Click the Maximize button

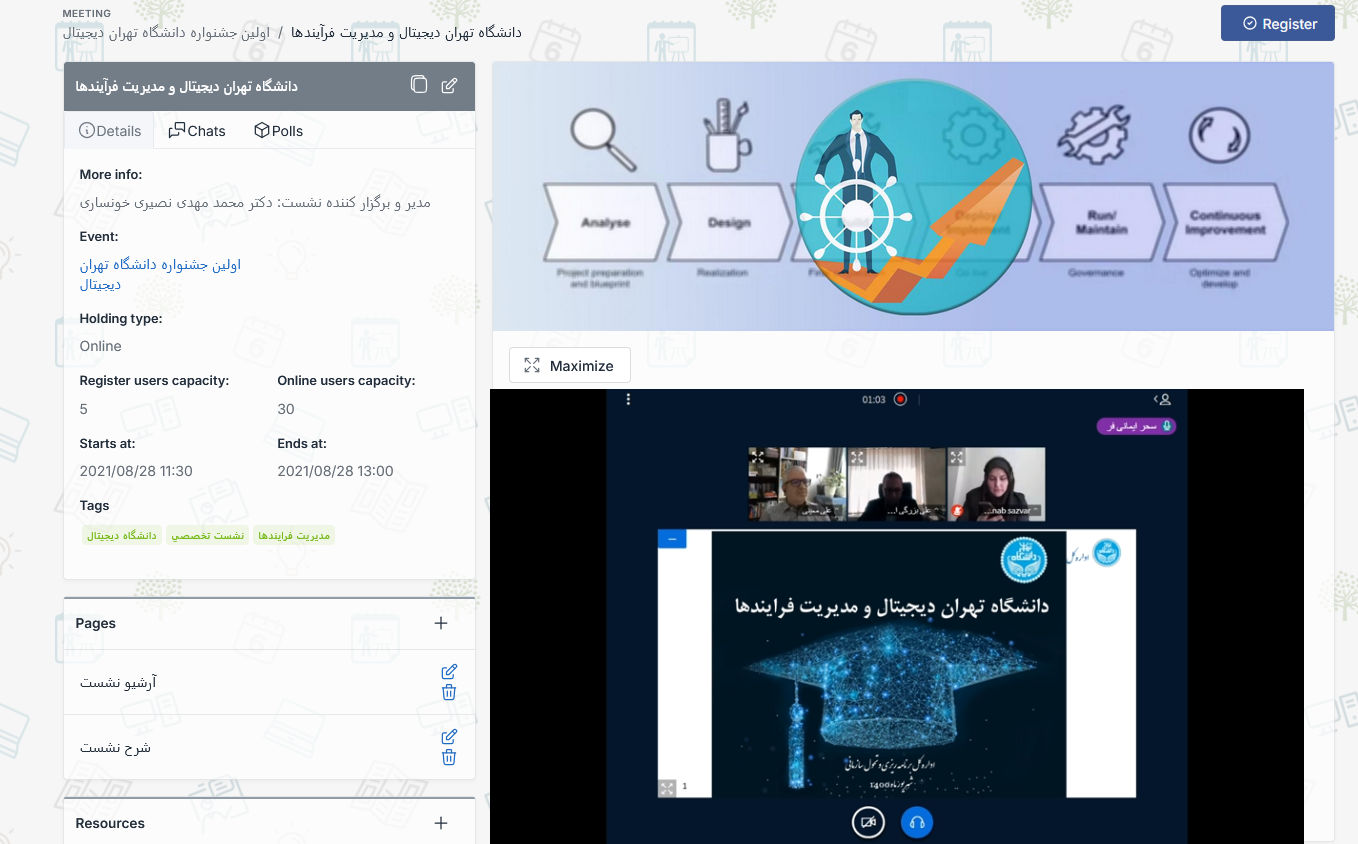click(x=570, y=366)
